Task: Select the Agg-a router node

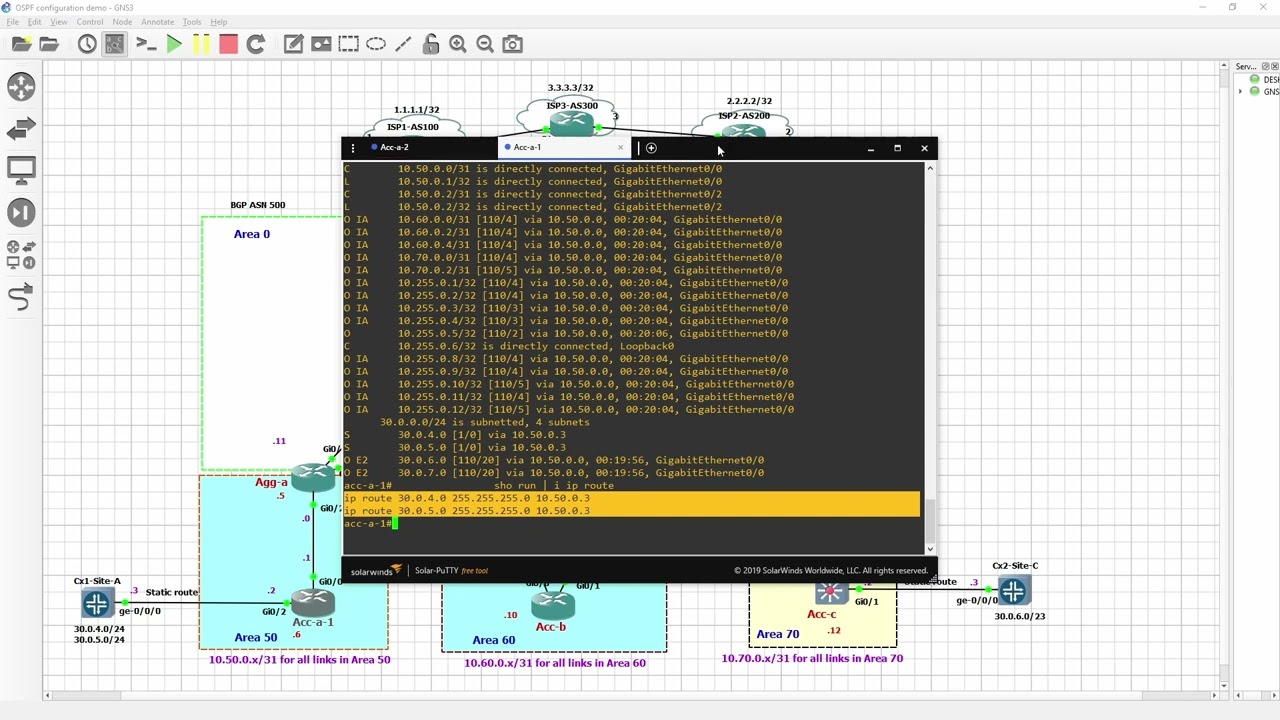Action: click(313, 477)
